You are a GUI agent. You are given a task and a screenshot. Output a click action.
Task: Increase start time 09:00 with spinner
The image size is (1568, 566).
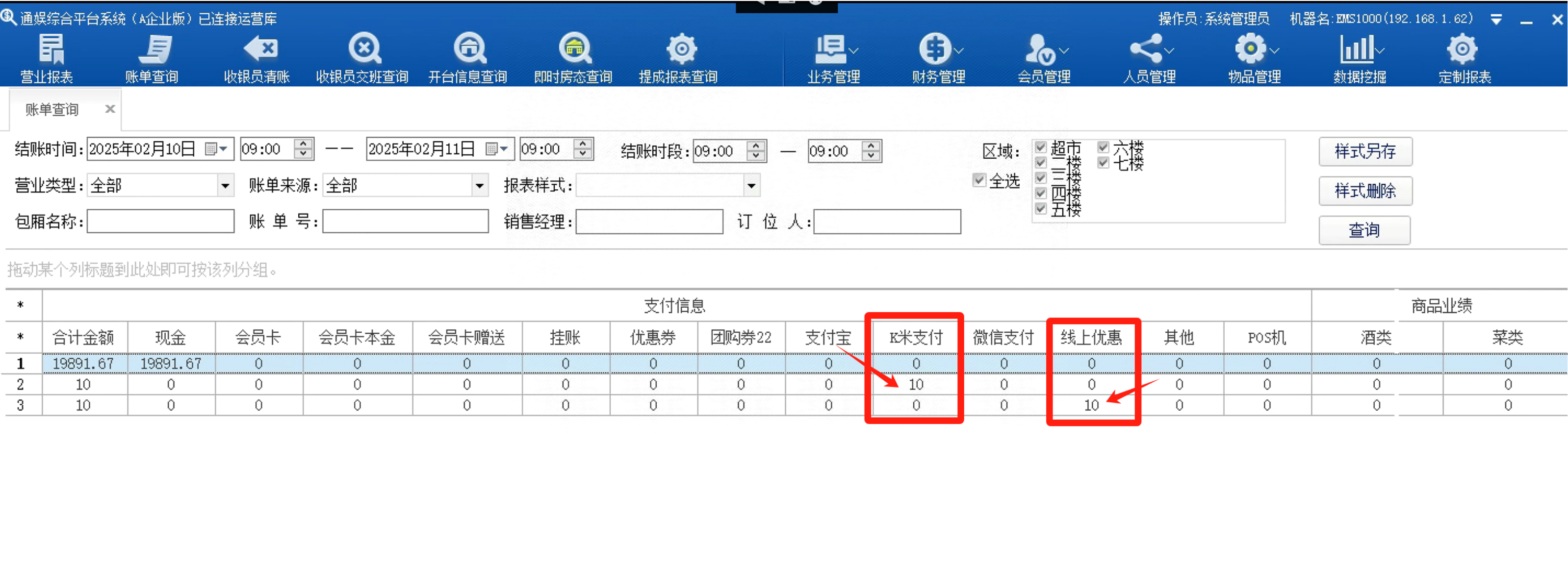click(x=303, y=144)
